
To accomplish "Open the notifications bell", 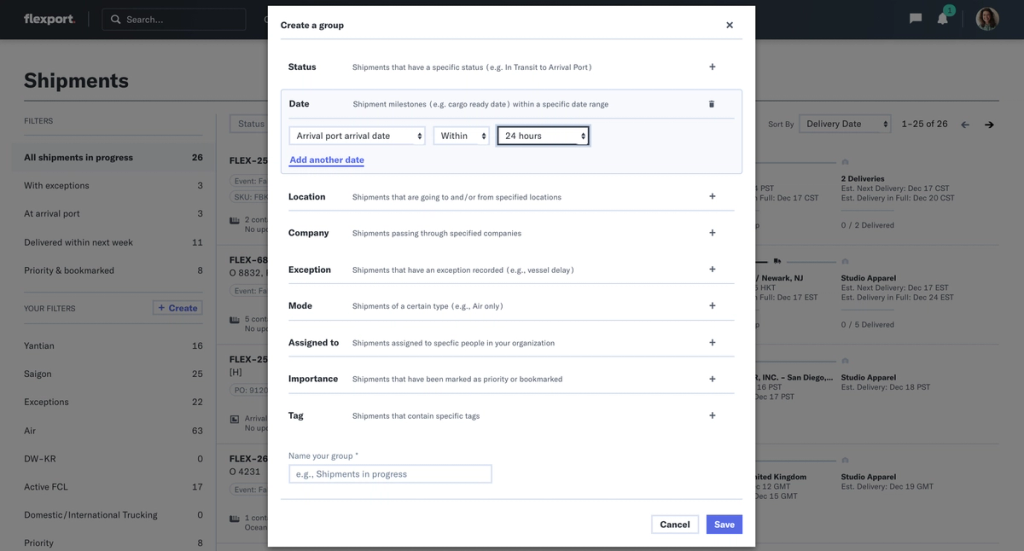I will click(942, 18).
